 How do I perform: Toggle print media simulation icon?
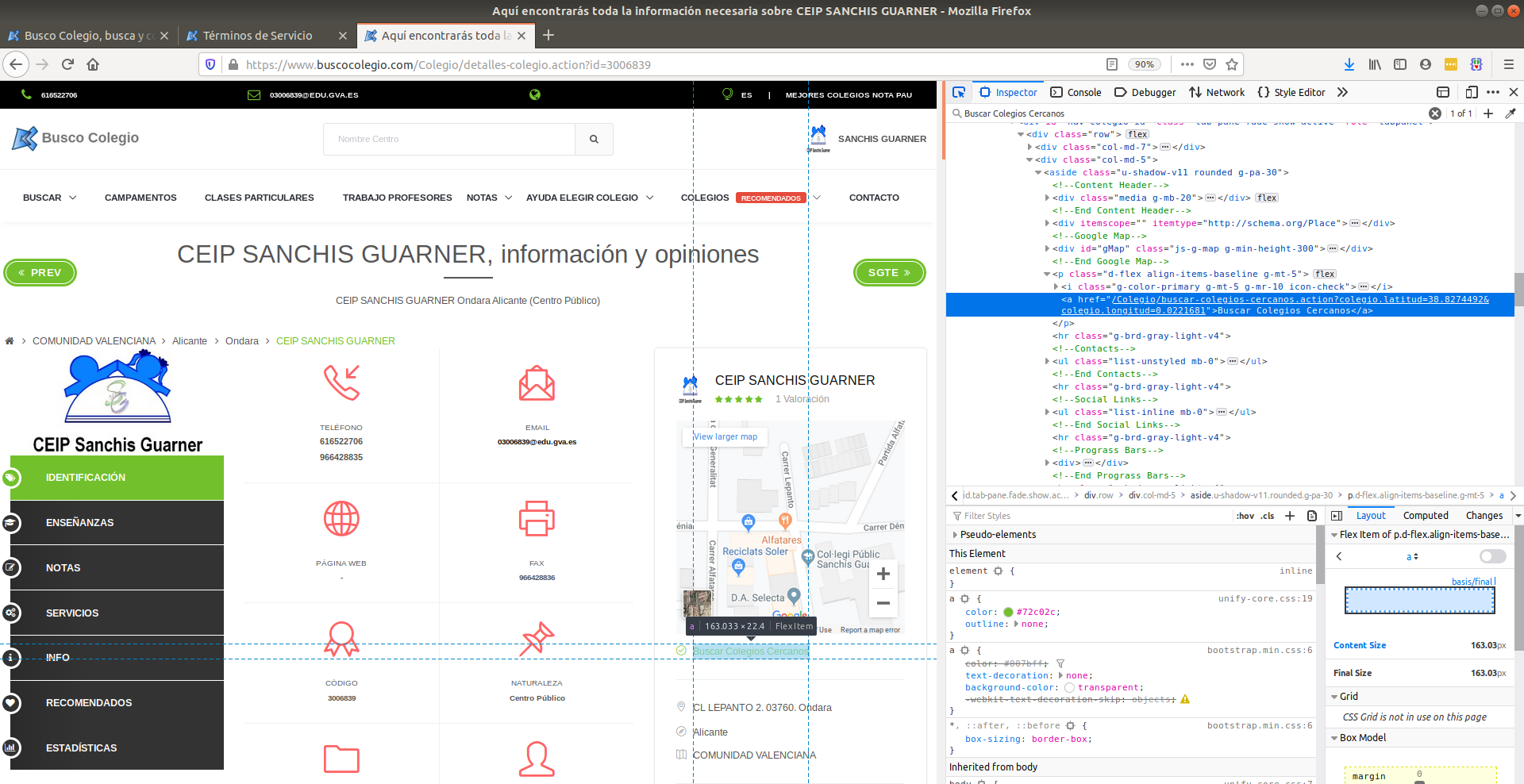click(x=1312, y=516)
